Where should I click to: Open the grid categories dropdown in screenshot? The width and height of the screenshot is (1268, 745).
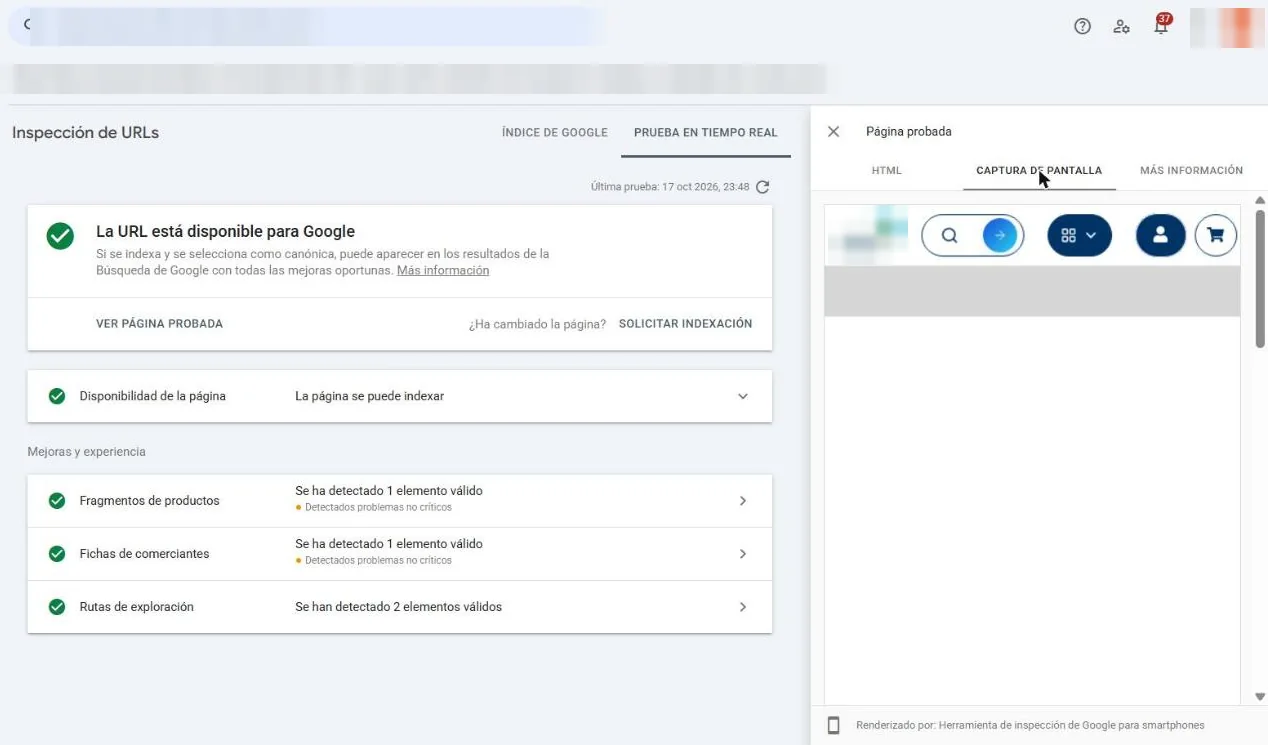(x=1079, y=236)
